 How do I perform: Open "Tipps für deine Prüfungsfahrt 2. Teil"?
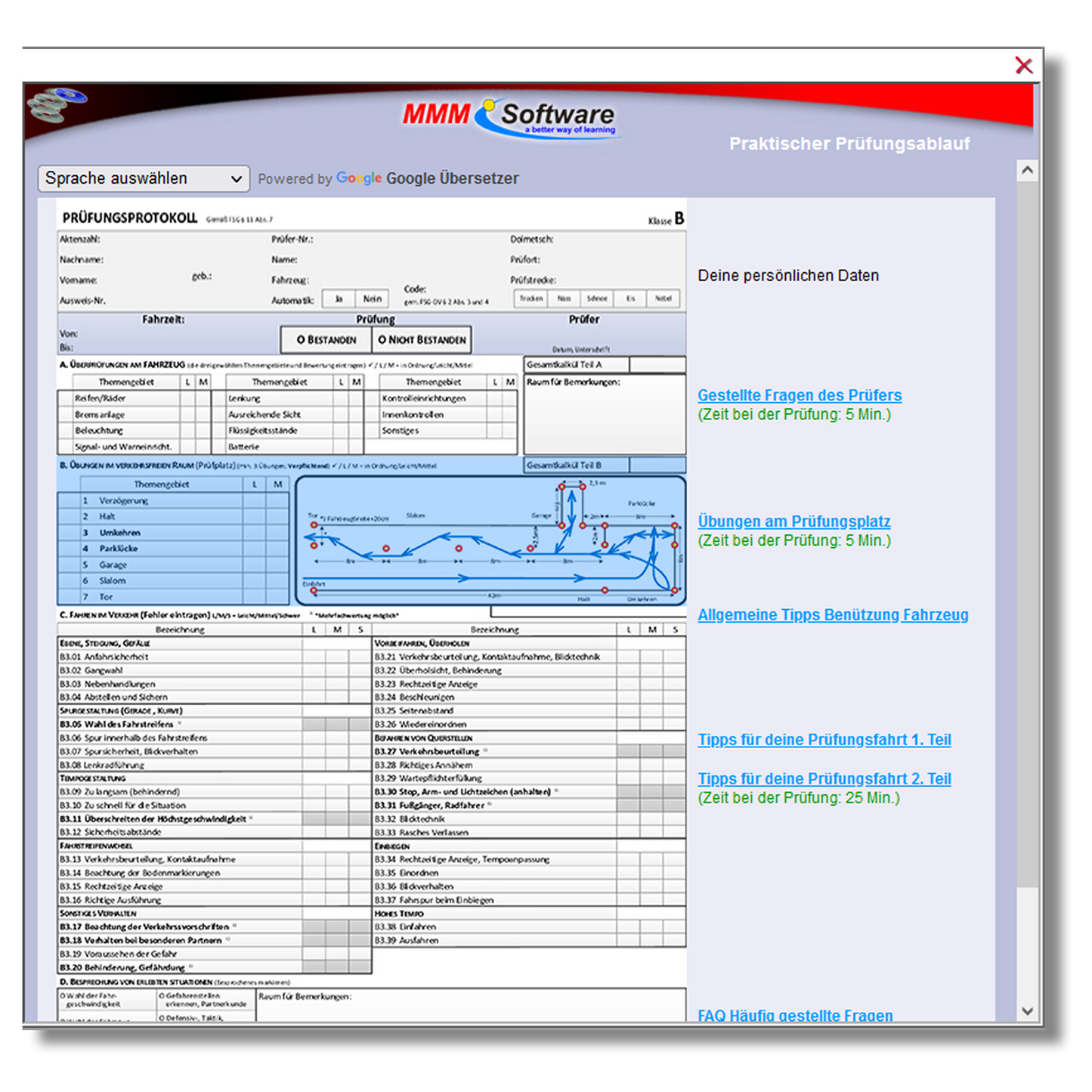(824, 779)
